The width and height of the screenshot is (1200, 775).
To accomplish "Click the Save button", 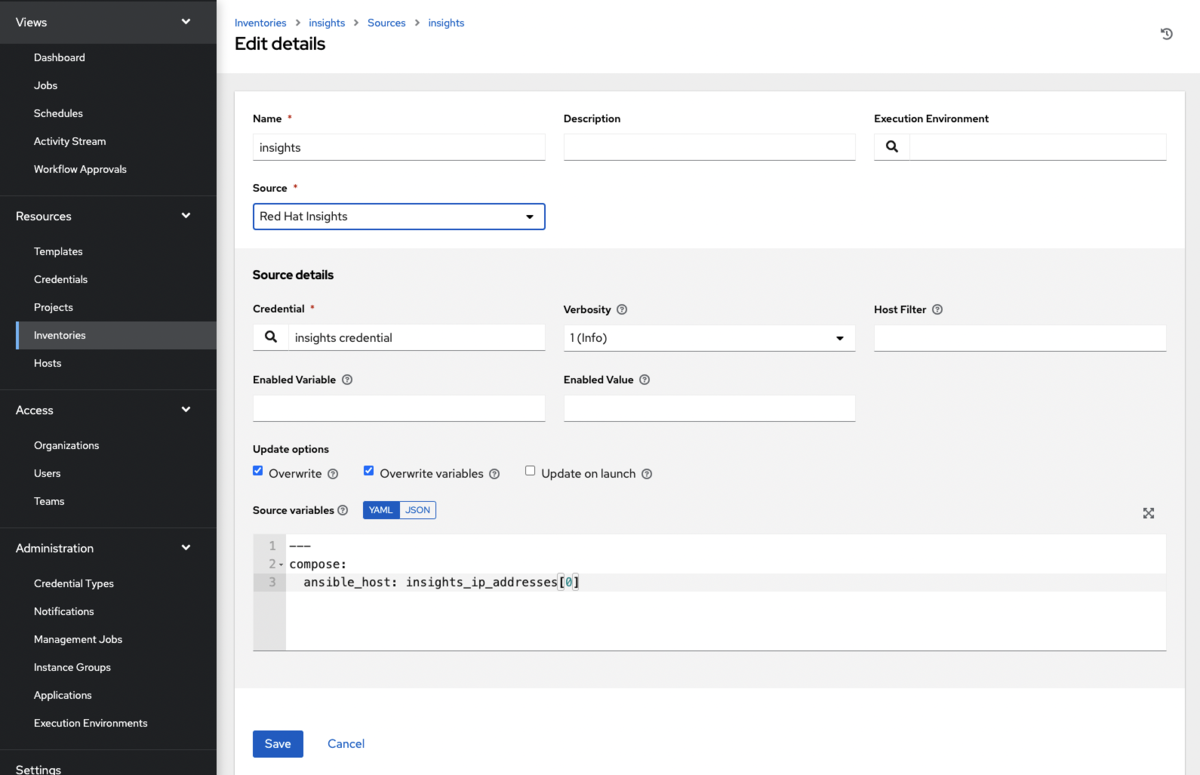I will 278,744.
